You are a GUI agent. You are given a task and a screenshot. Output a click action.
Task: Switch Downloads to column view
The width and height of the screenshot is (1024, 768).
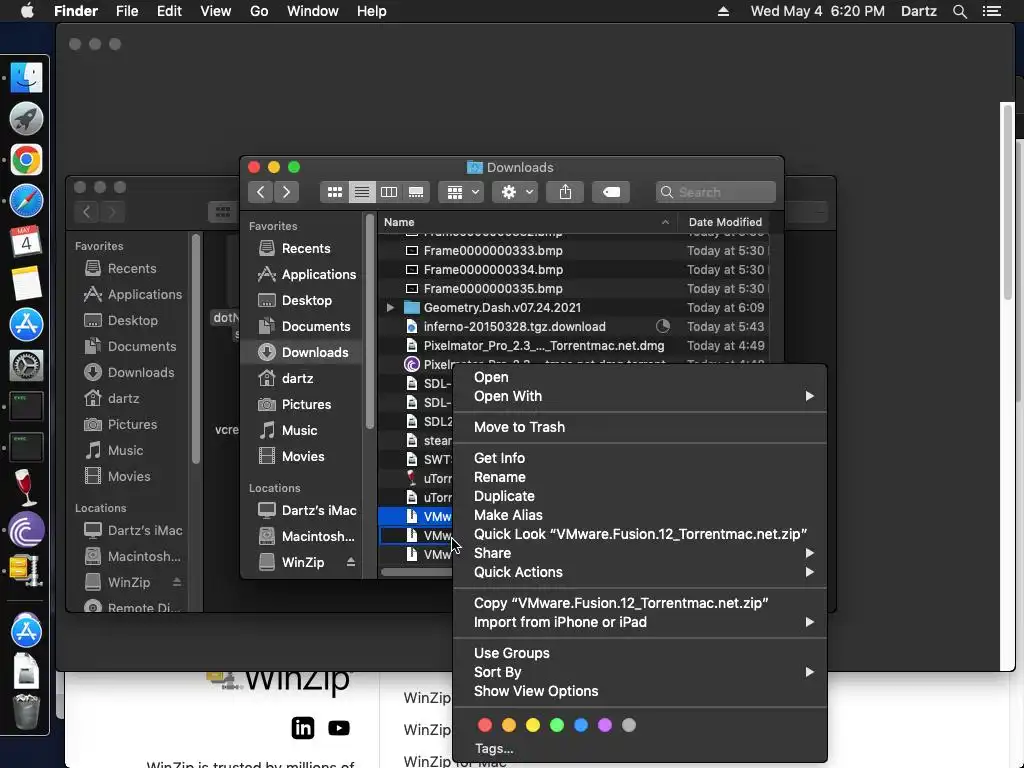pos(389,192)
